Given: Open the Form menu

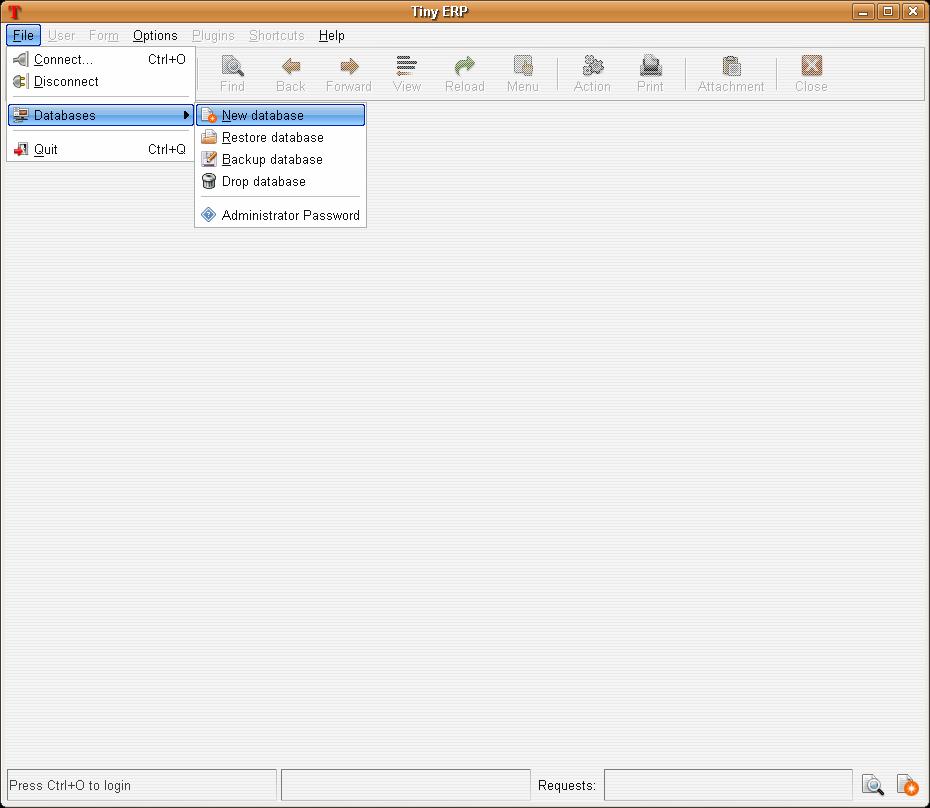Looking at the screenshot, I should pos(104,36).
